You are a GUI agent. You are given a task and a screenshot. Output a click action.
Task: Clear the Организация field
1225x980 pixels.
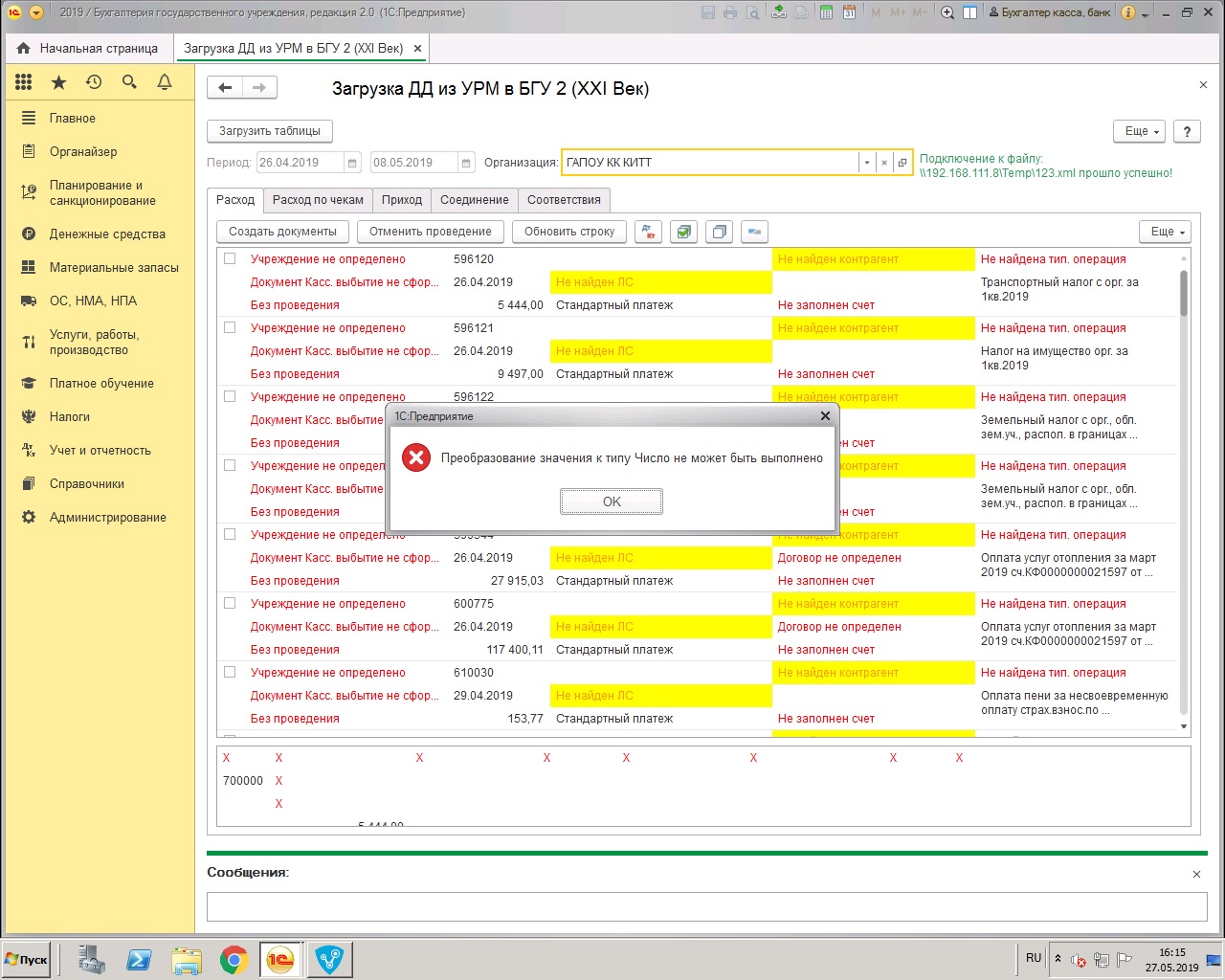pos(884,163)
